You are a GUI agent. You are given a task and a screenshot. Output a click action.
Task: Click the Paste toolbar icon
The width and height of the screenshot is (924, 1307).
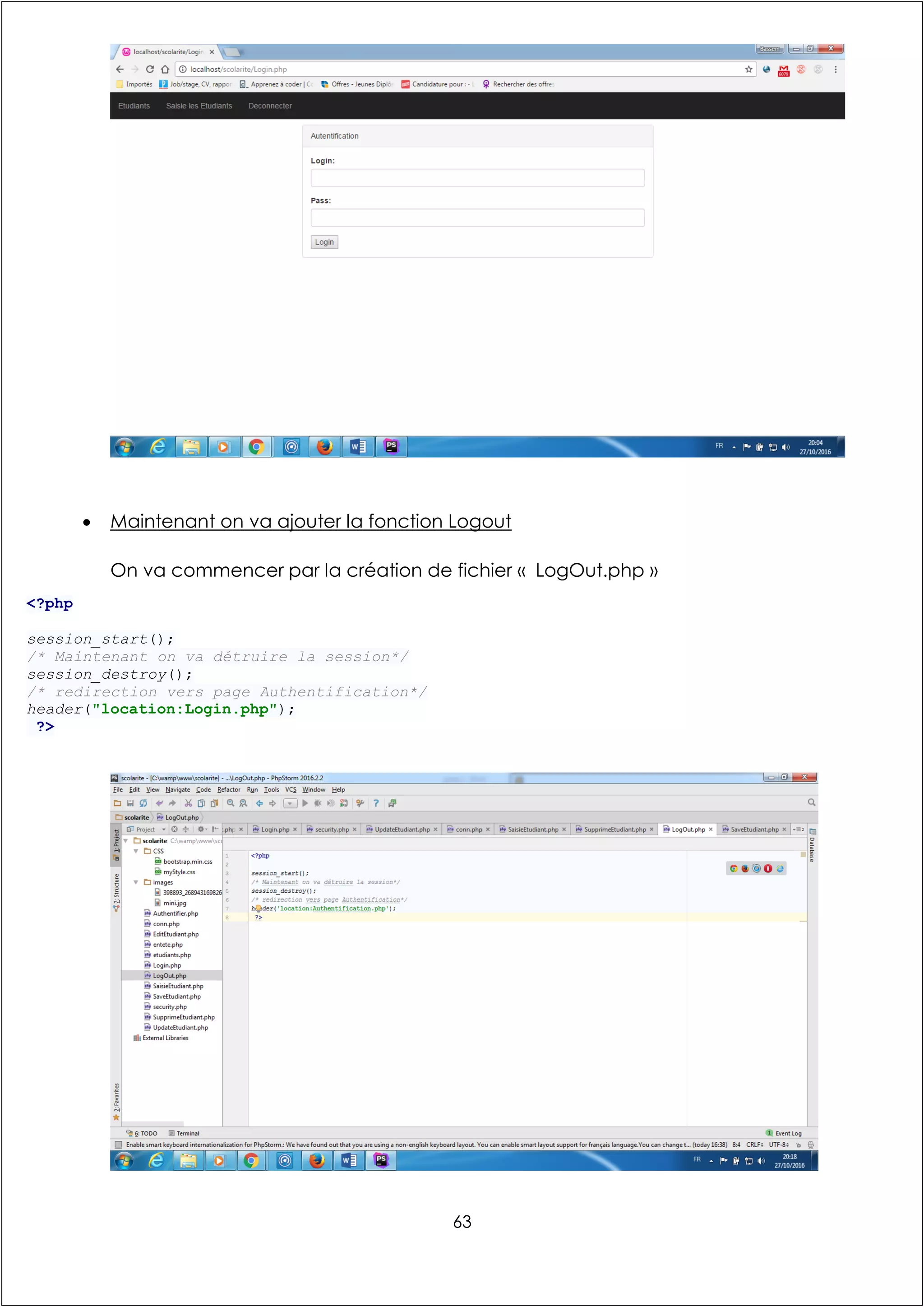214,803
